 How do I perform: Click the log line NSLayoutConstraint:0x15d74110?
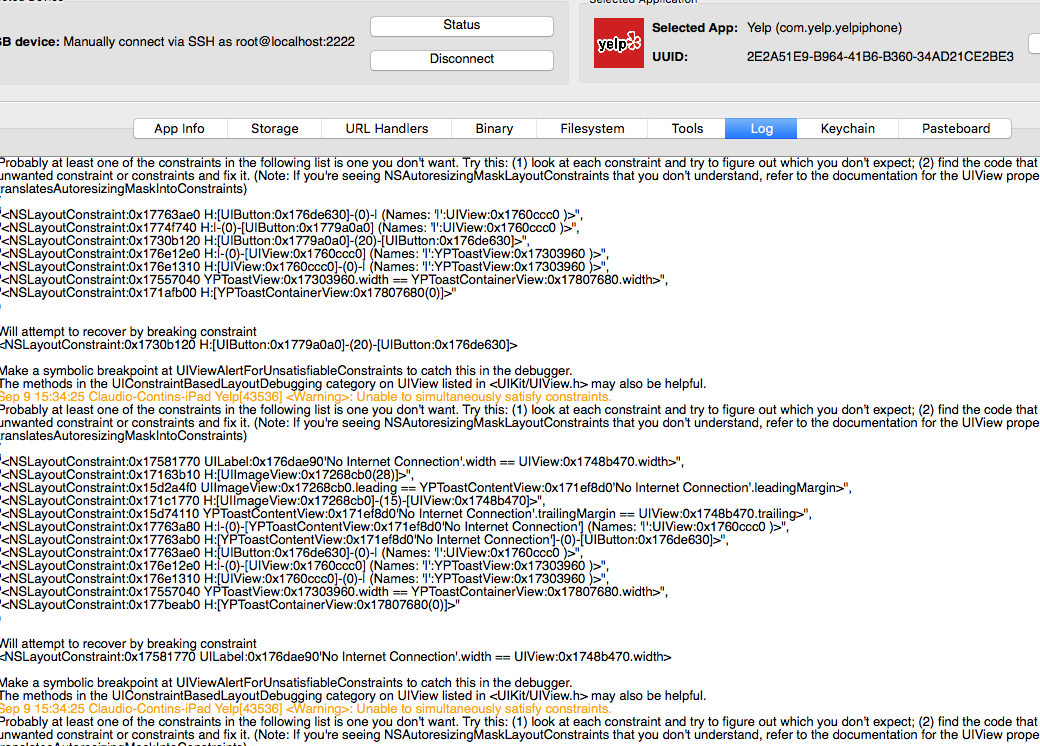pyautogui.click(x=406, y=514)
